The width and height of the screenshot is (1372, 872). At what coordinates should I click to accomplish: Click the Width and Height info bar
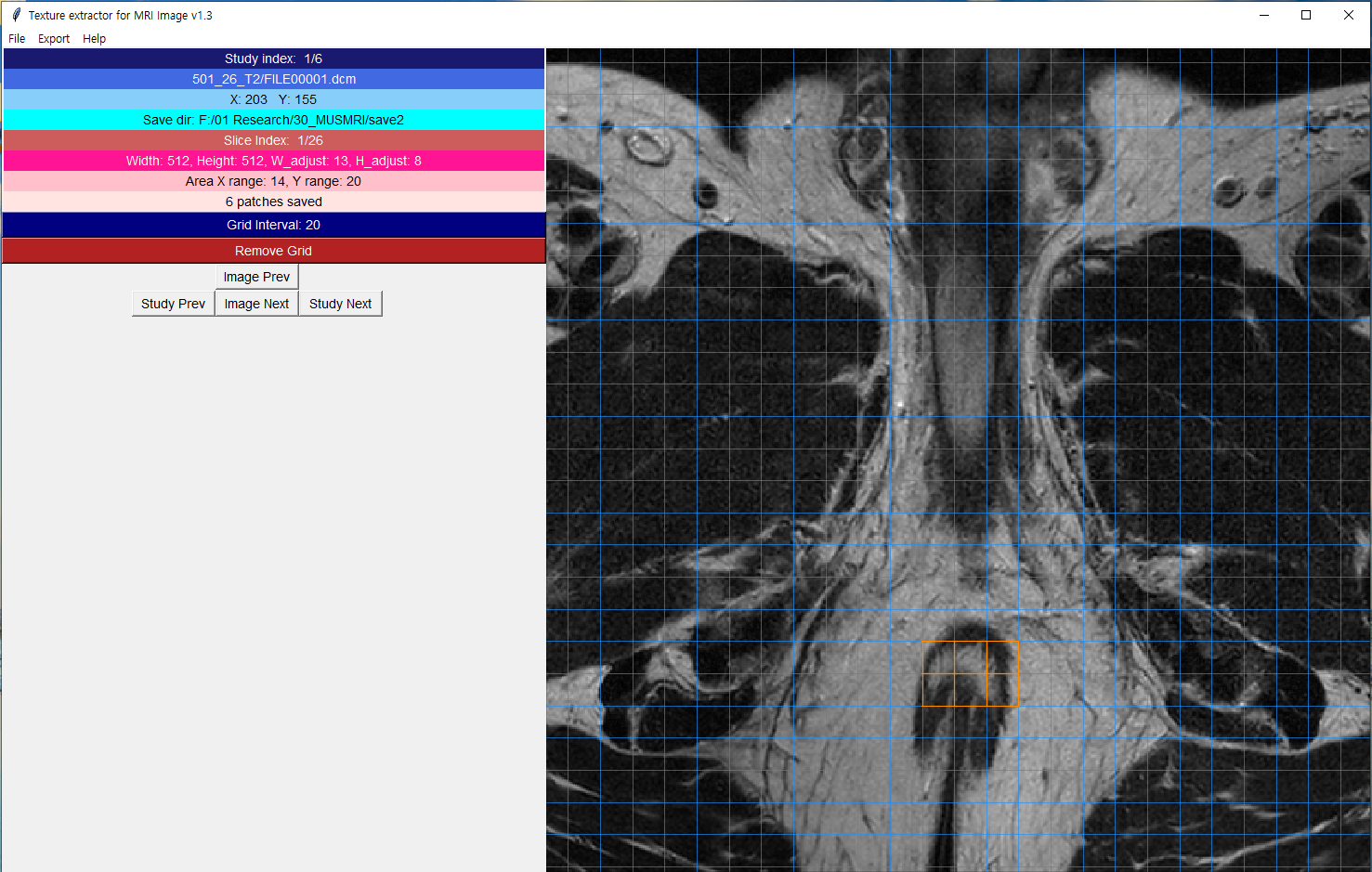point(273,160)
